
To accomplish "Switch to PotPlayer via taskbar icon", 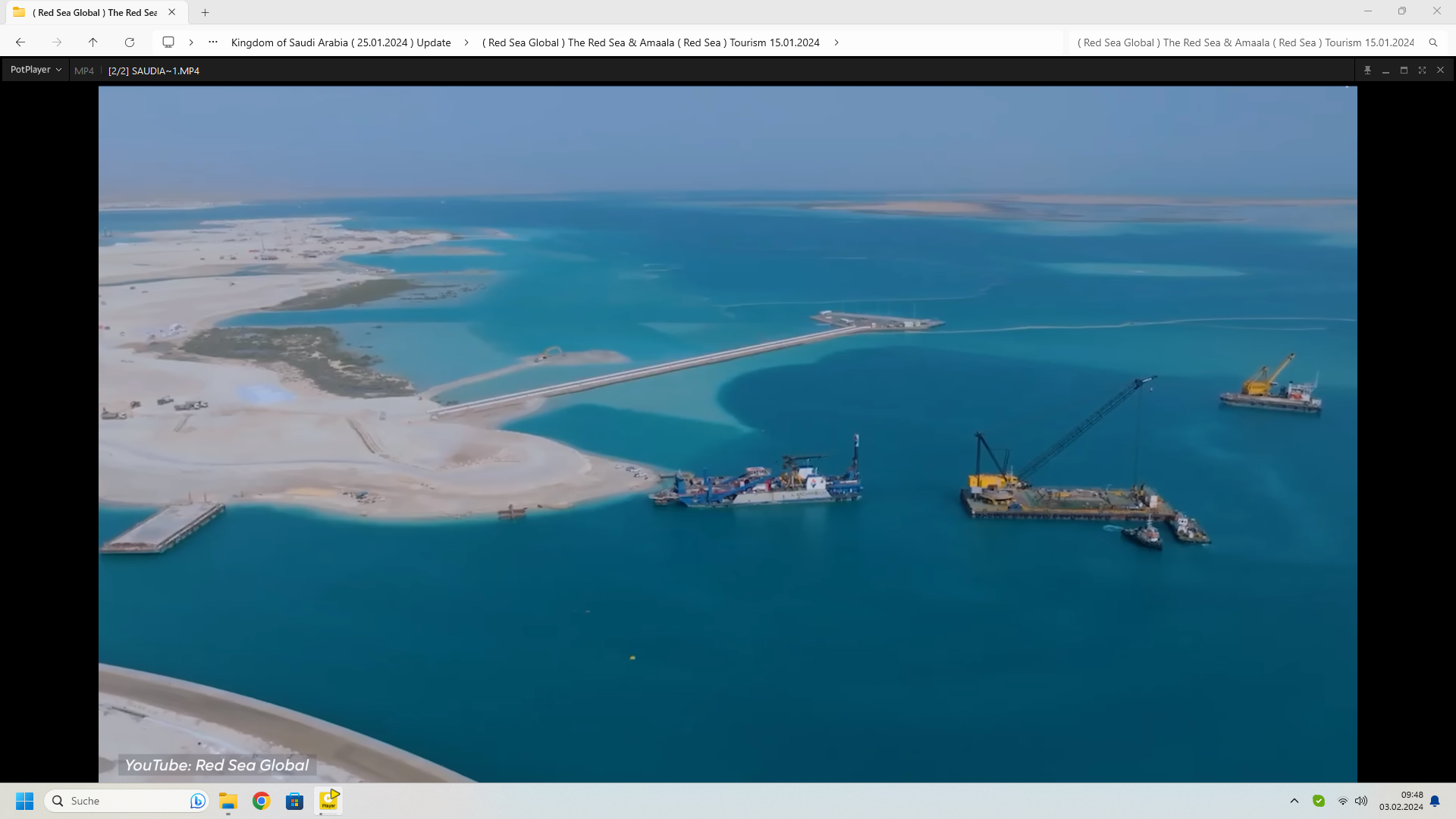I will tap(329, 801).
